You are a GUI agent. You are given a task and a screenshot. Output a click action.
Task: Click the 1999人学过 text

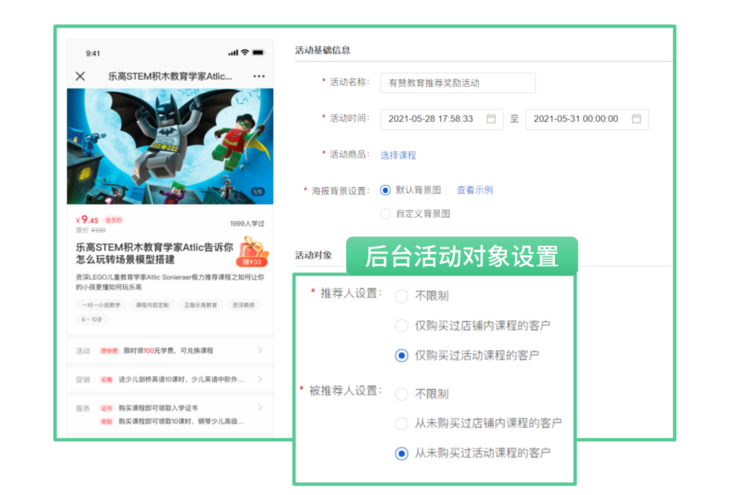[x=247, y=224]
